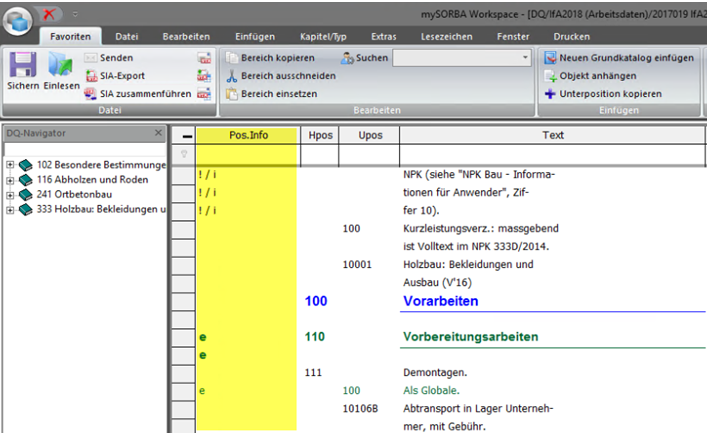
Task: Click the SIA-Export label
Action: pyautogui.click(x=122, y=76)
